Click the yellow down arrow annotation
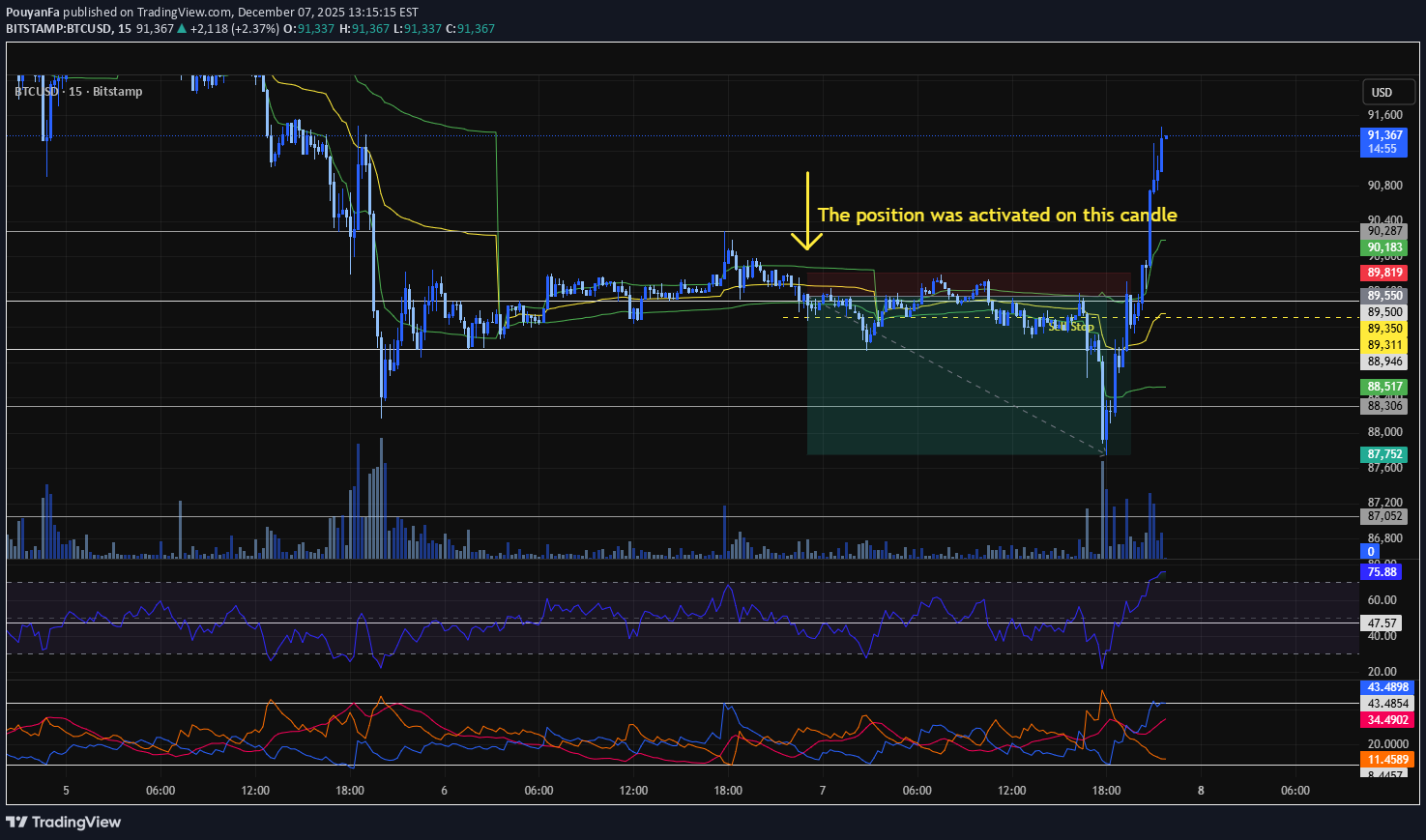Image resolution: width=1426 pixels, height=840 pixels. (x=807, y=211)
